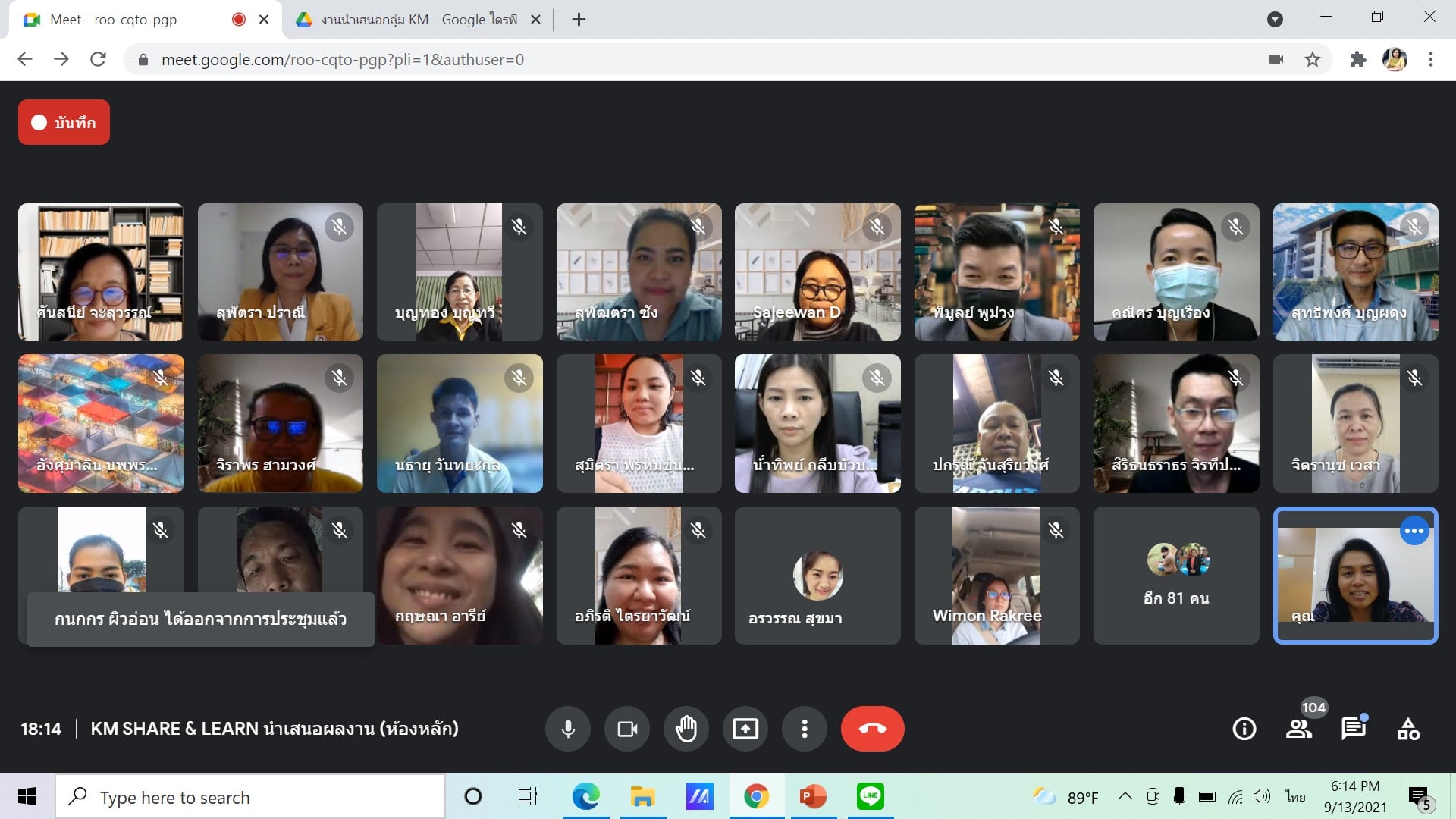Open a new browser tab

(x=579, y=20)
